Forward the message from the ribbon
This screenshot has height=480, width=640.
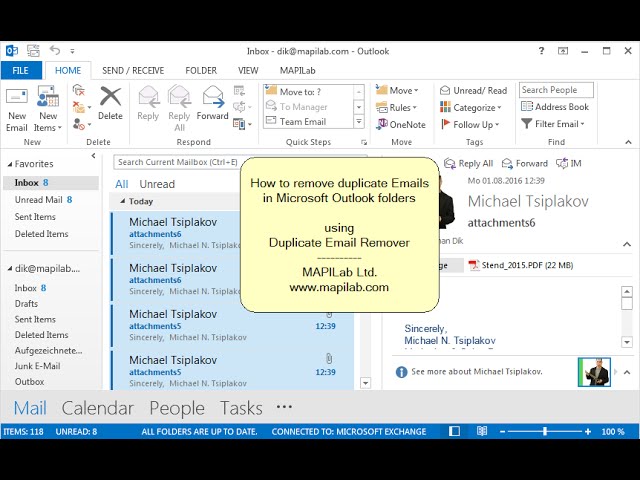[x=212, y=104]
